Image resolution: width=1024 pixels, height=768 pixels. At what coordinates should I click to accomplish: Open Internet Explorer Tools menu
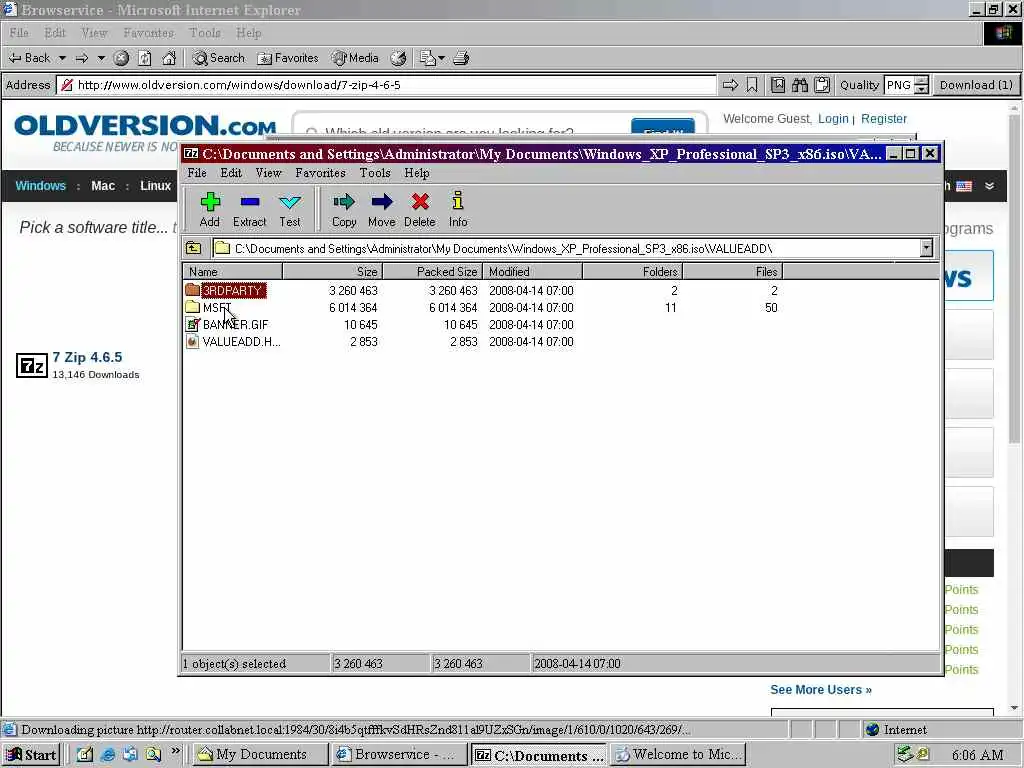[x=205, y=33]
